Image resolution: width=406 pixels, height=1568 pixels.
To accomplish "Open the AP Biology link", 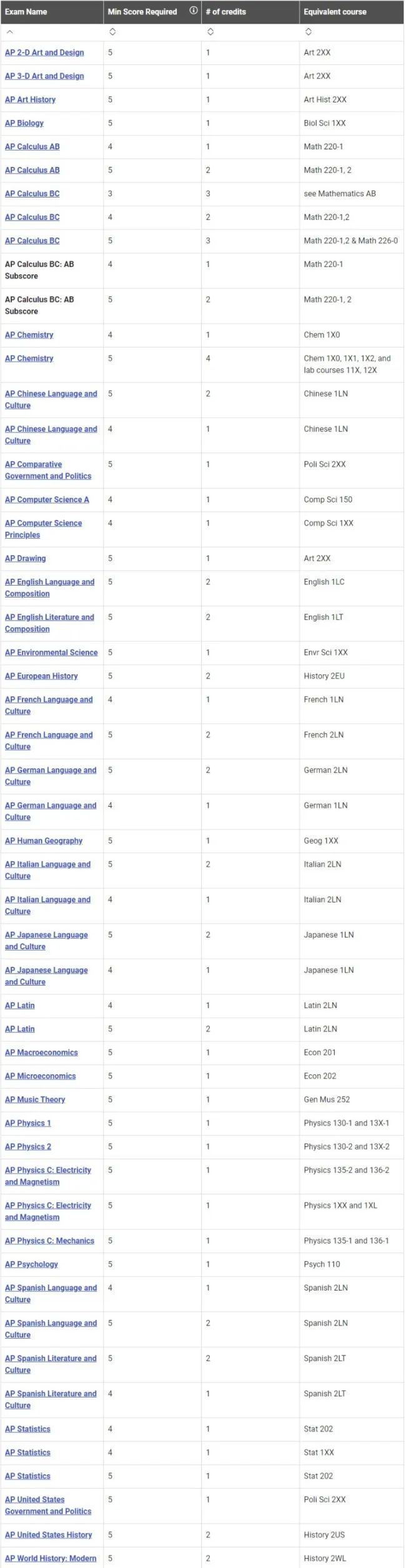I will tap(24, 123).
